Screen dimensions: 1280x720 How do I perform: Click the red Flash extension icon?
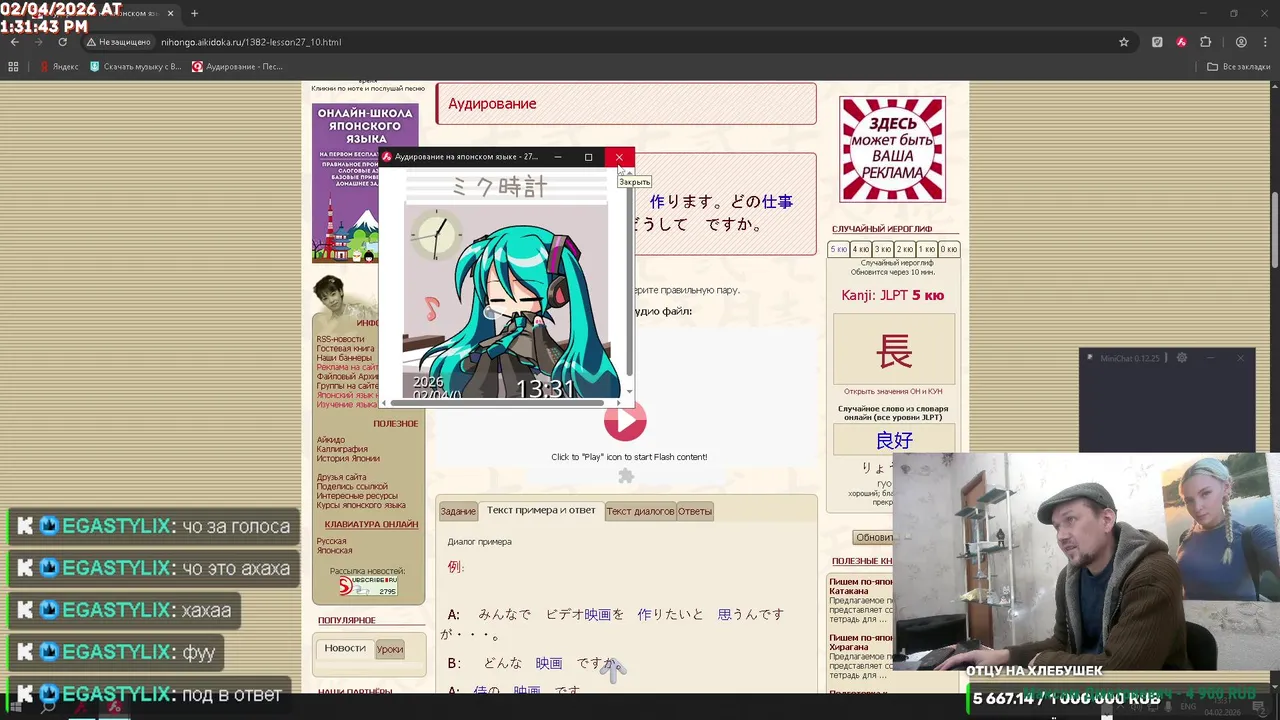pyautogui.click(x=1181, y=42)
